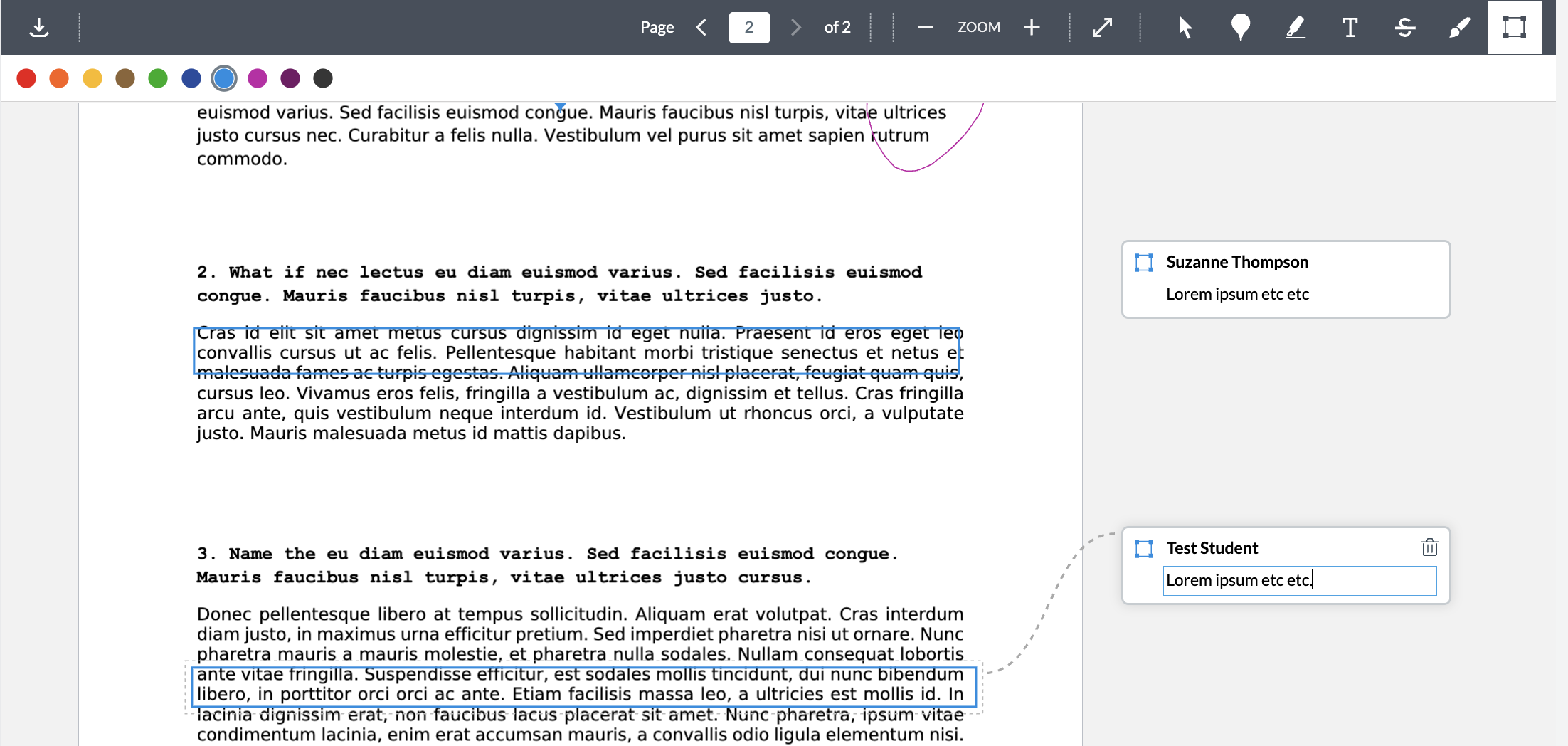Screen dimensions: 1568x746
Task: Go to the previous page arrow
Action: [701, 27]
